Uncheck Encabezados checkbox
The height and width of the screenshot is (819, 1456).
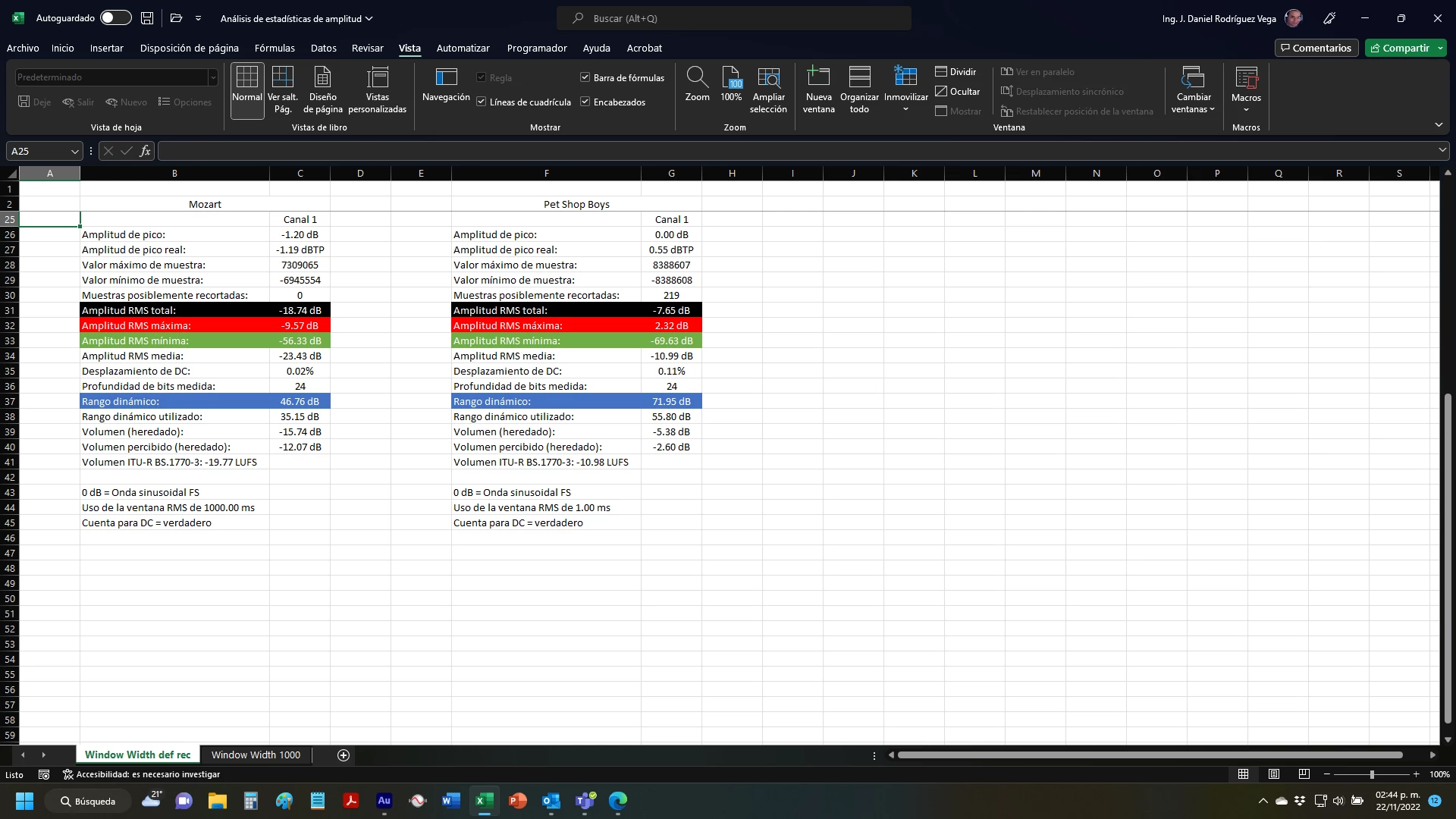pyautogui.click(x=585, y=102)
